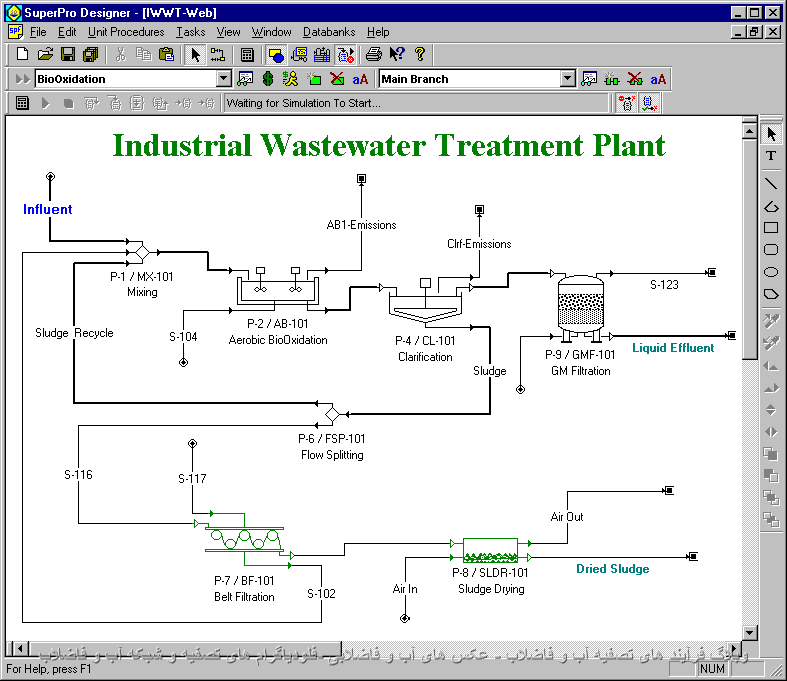Toggle the connect streams mode button
The width and height of the screenshot is (787, 681).
tap(218, 55)
